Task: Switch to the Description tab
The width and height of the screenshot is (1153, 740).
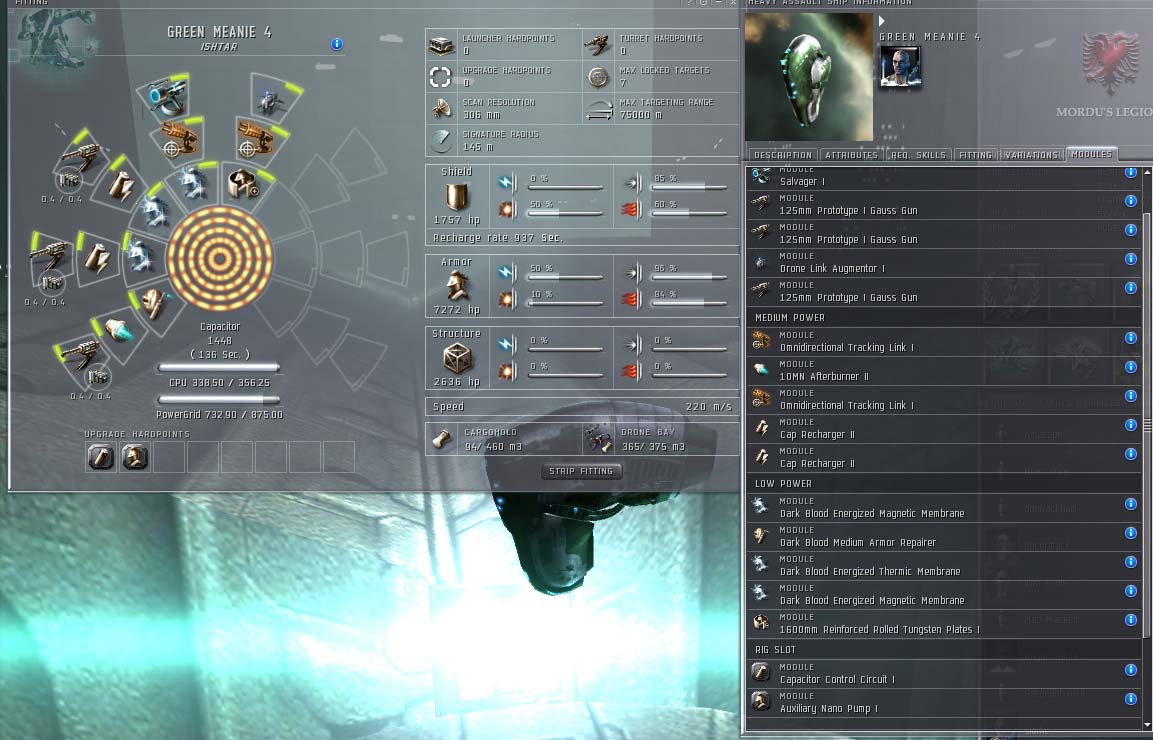Action: tap(783, 155)
